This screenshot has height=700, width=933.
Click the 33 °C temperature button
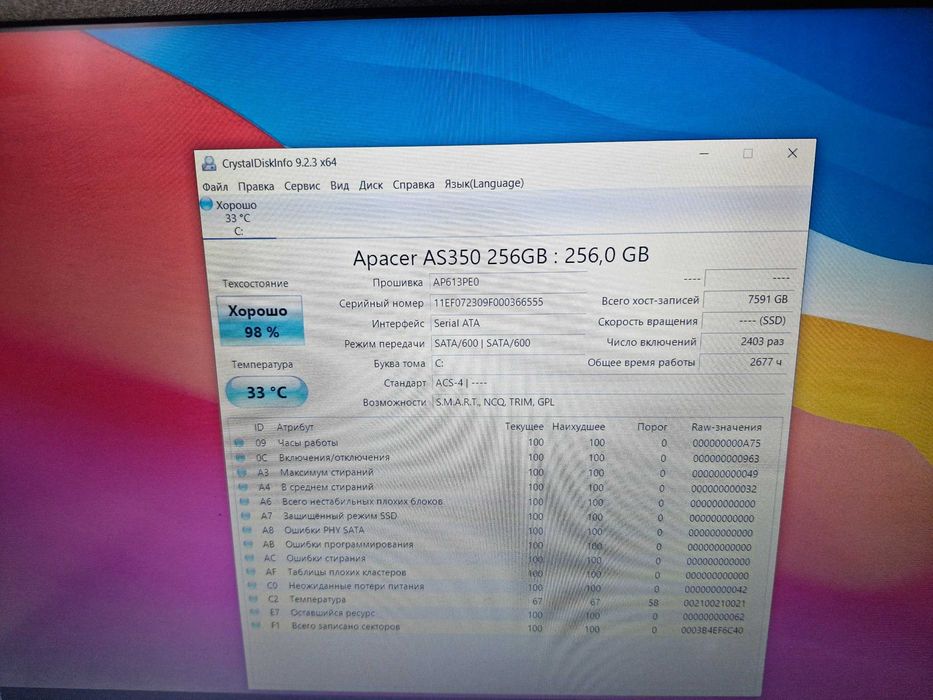pyautogui.click(x=267, y=392)
